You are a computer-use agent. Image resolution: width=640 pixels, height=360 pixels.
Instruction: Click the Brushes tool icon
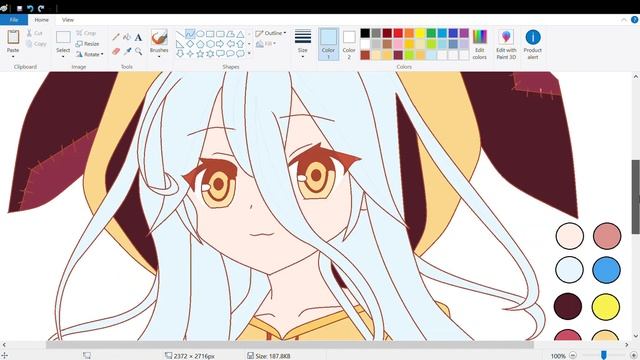(x=159, y=38)
